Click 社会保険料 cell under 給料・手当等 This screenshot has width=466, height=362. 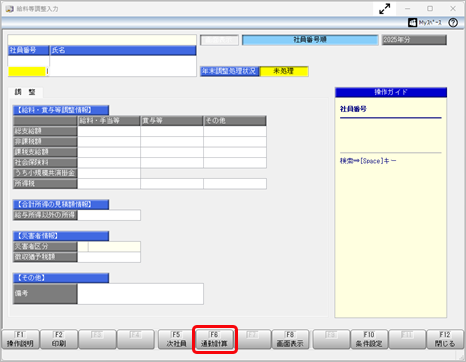coord(109,163)
